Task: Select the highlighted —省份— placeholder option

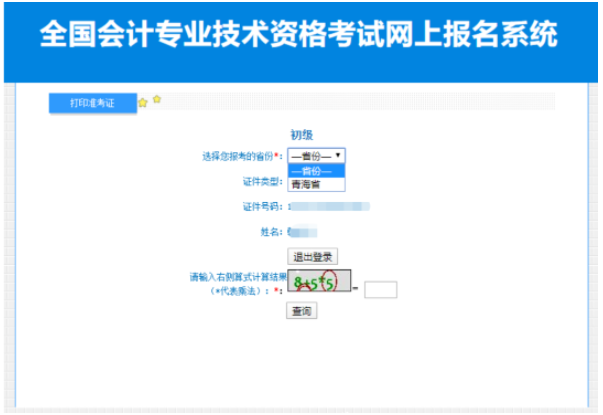Action: coord(316,171)
